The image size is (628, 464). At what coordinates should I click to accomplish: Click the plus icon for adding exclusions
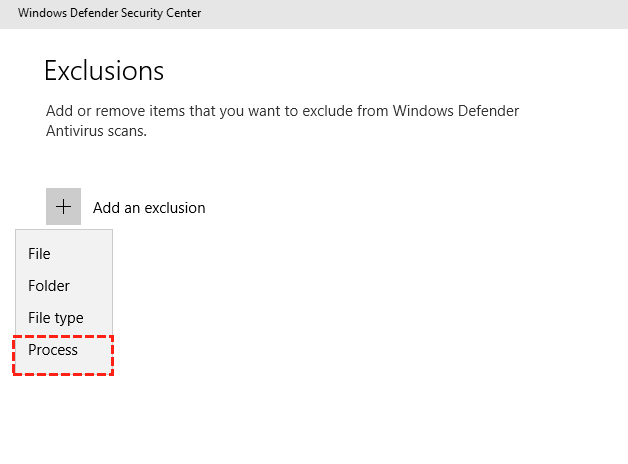(63, 207)
